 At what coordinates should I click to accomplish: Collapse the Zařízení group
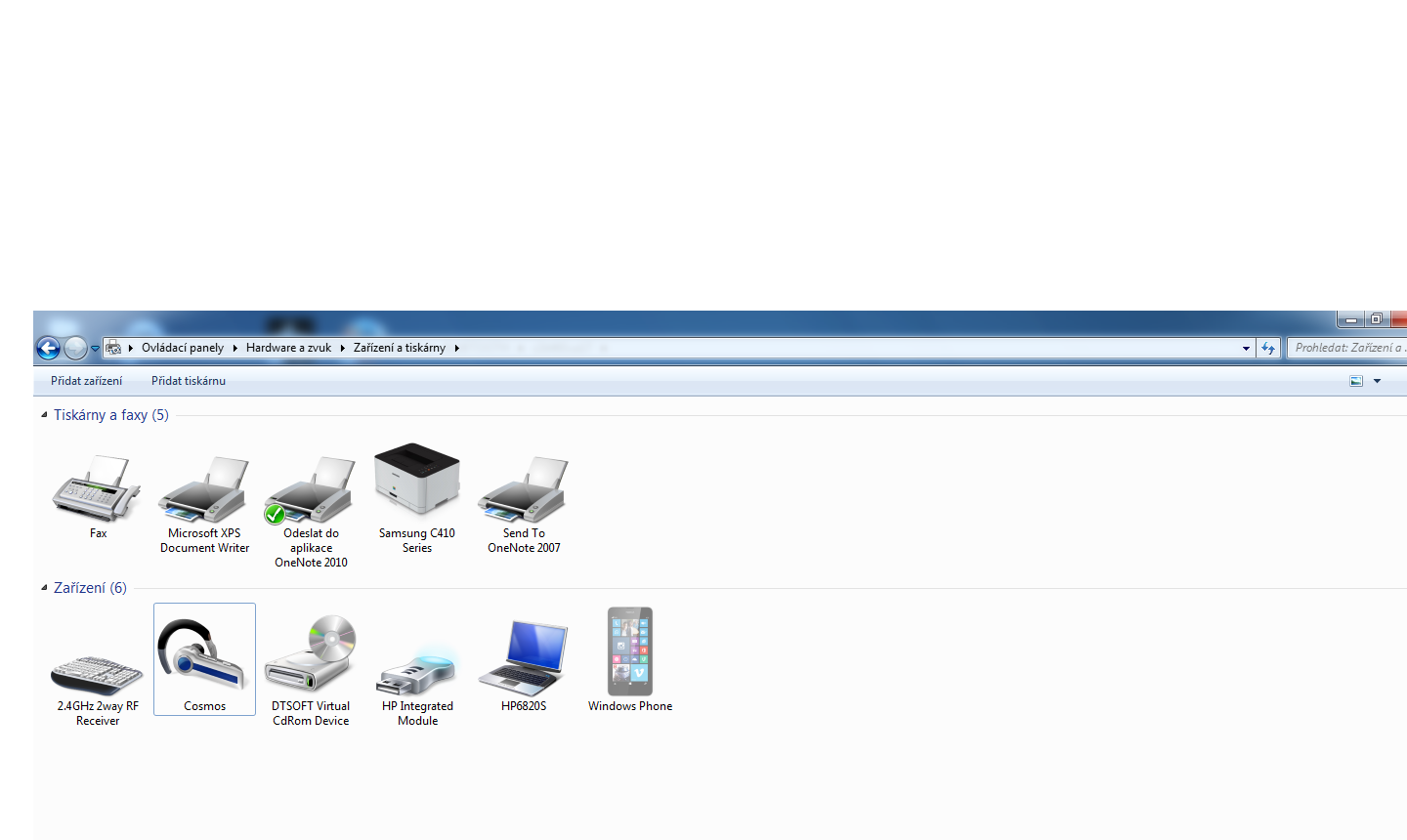point(44,588)
